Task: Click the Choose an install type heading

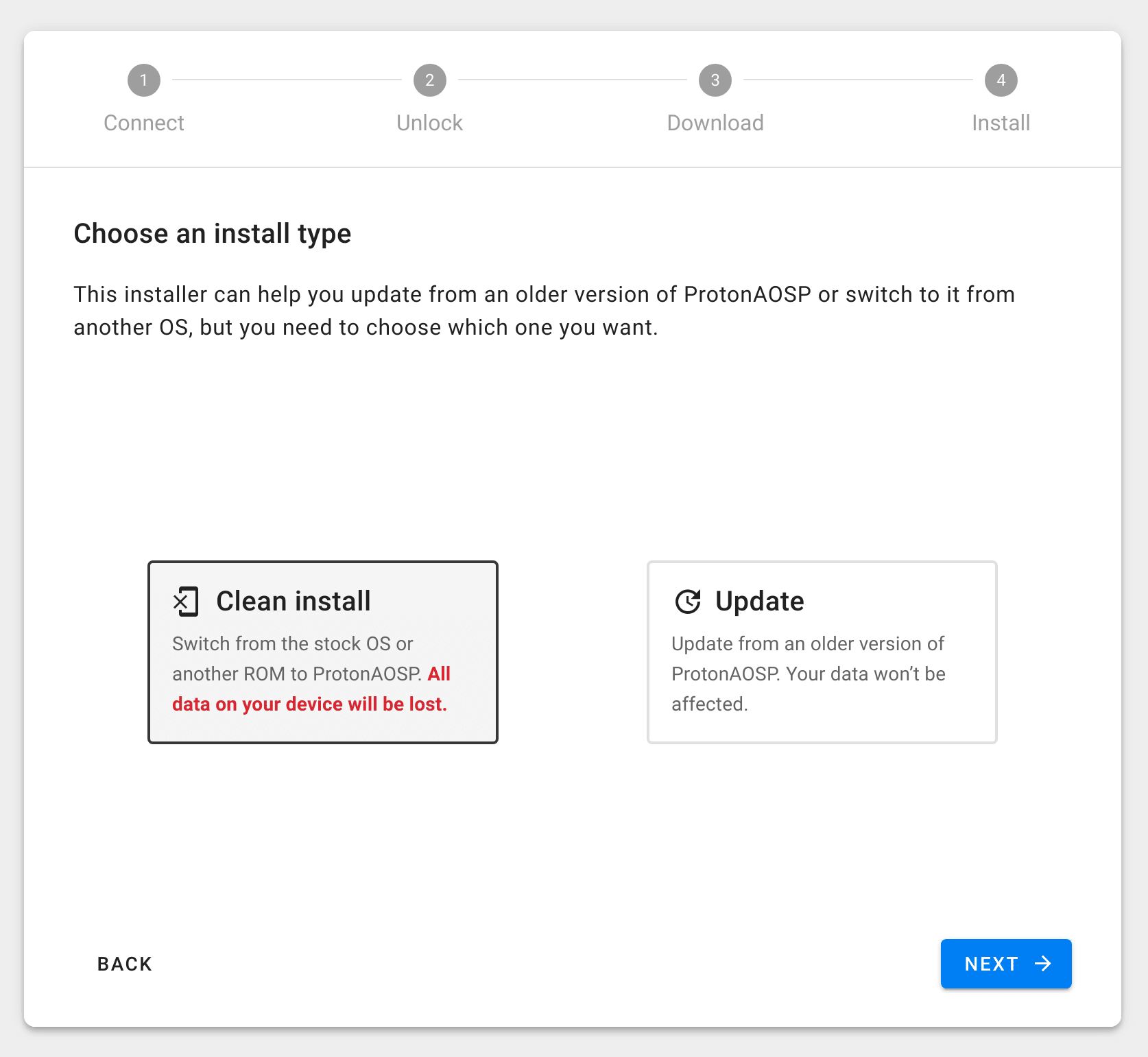Action: 213,233
